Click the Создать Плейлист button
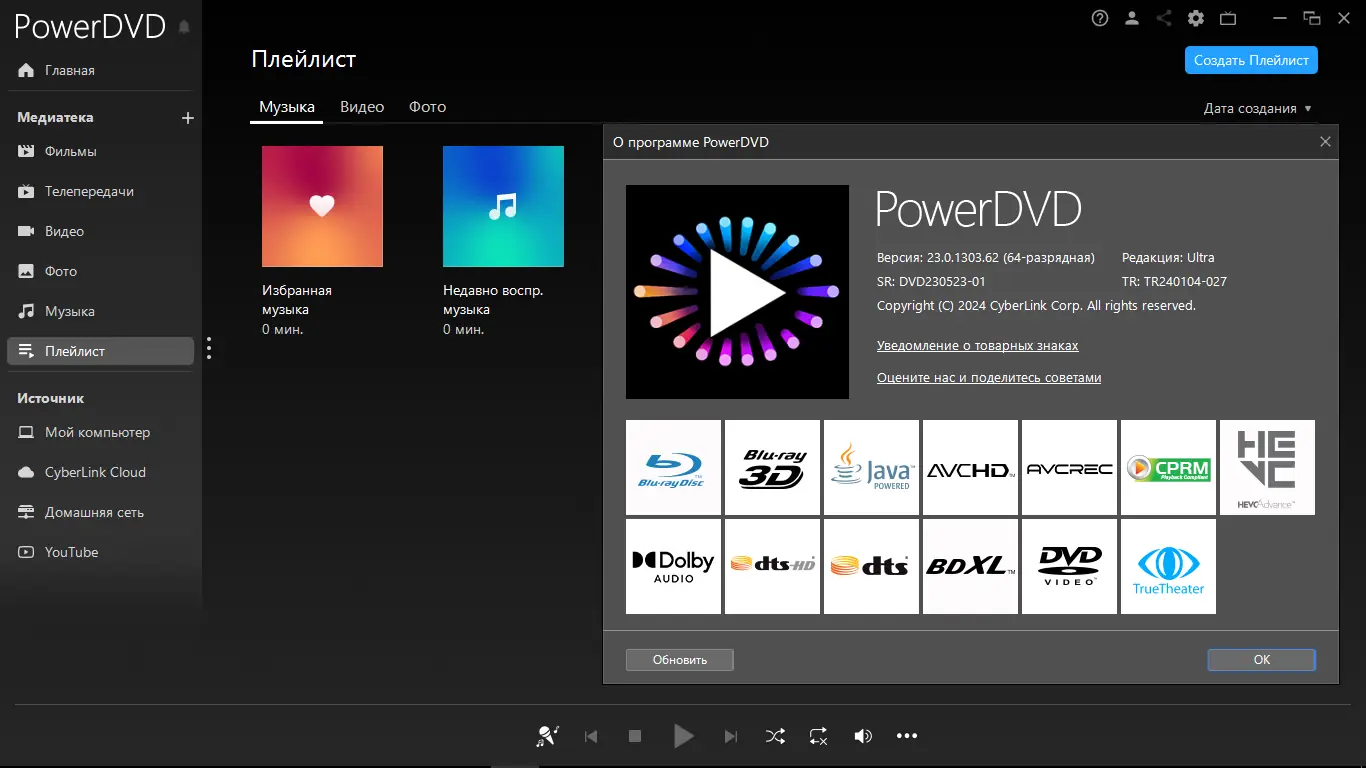 click(1251, 60)
